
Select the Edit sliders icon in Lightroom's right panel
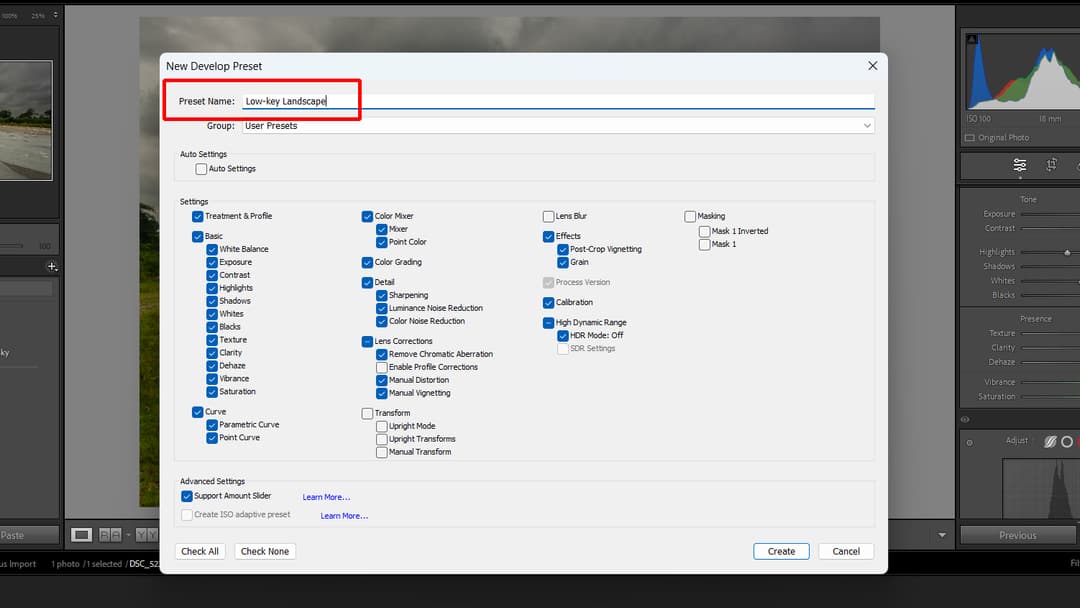click(x=1020, y=165)
